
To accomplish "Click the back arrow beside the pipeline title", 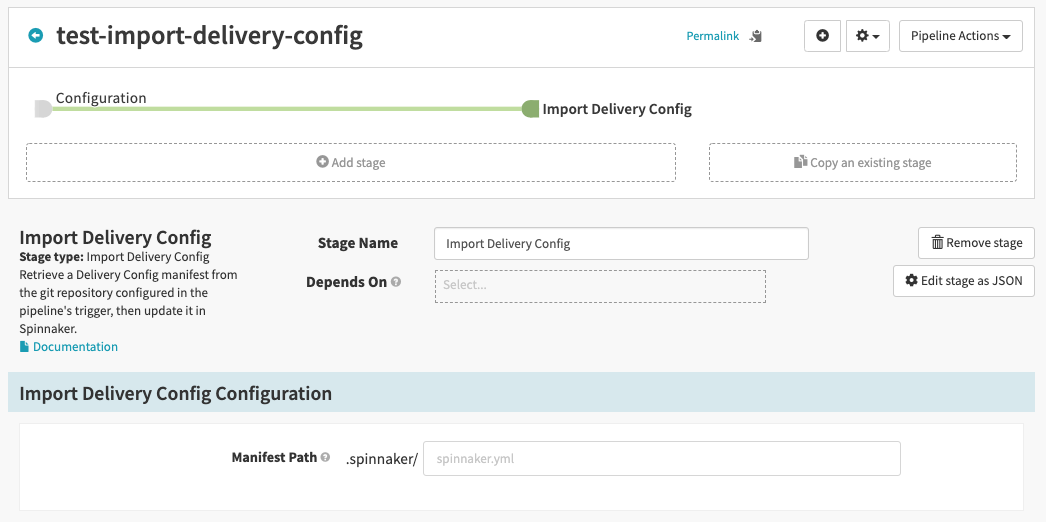I will point(36,36).
